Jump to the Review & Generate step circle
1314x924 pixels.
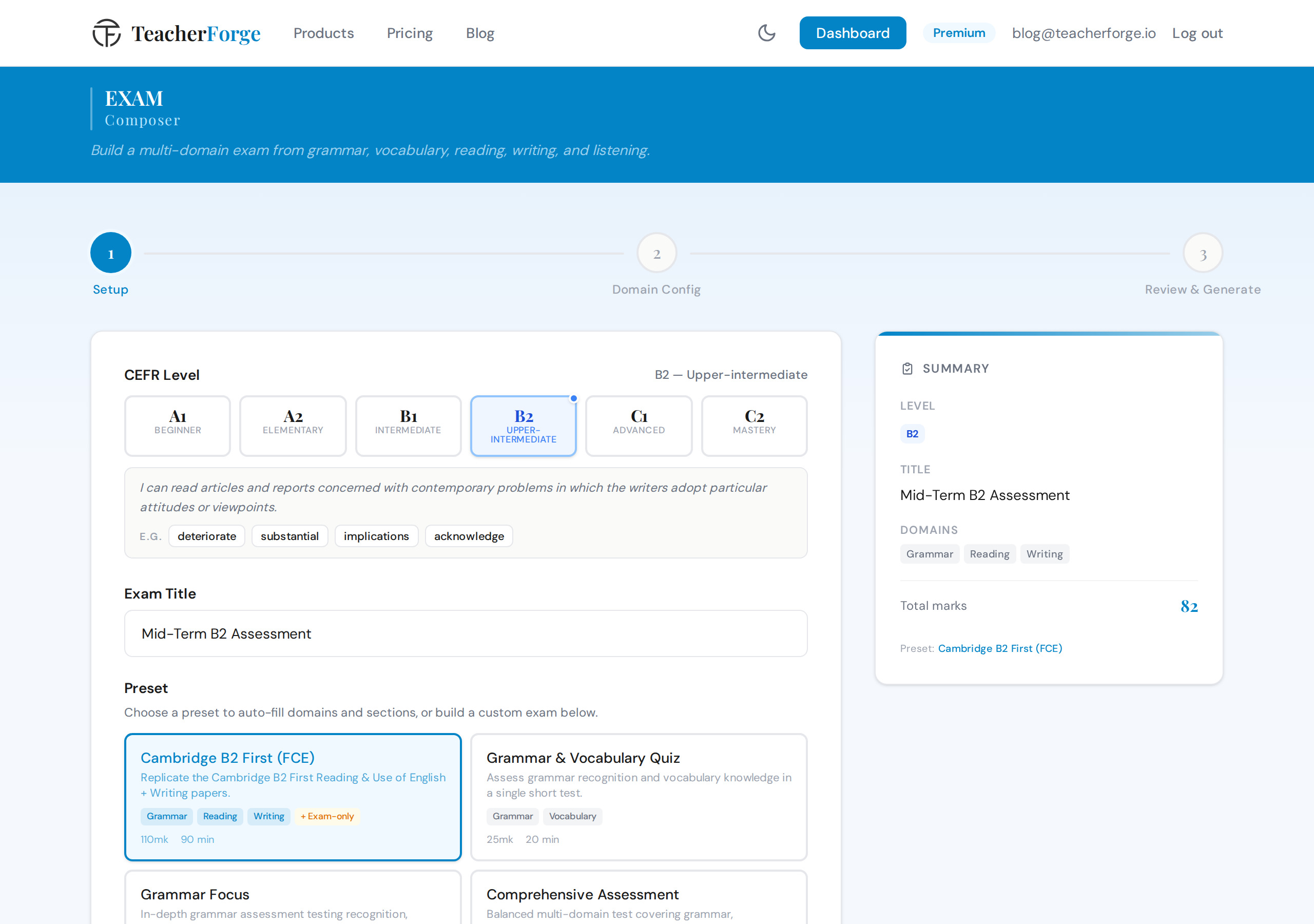(x=1203, y=253)
